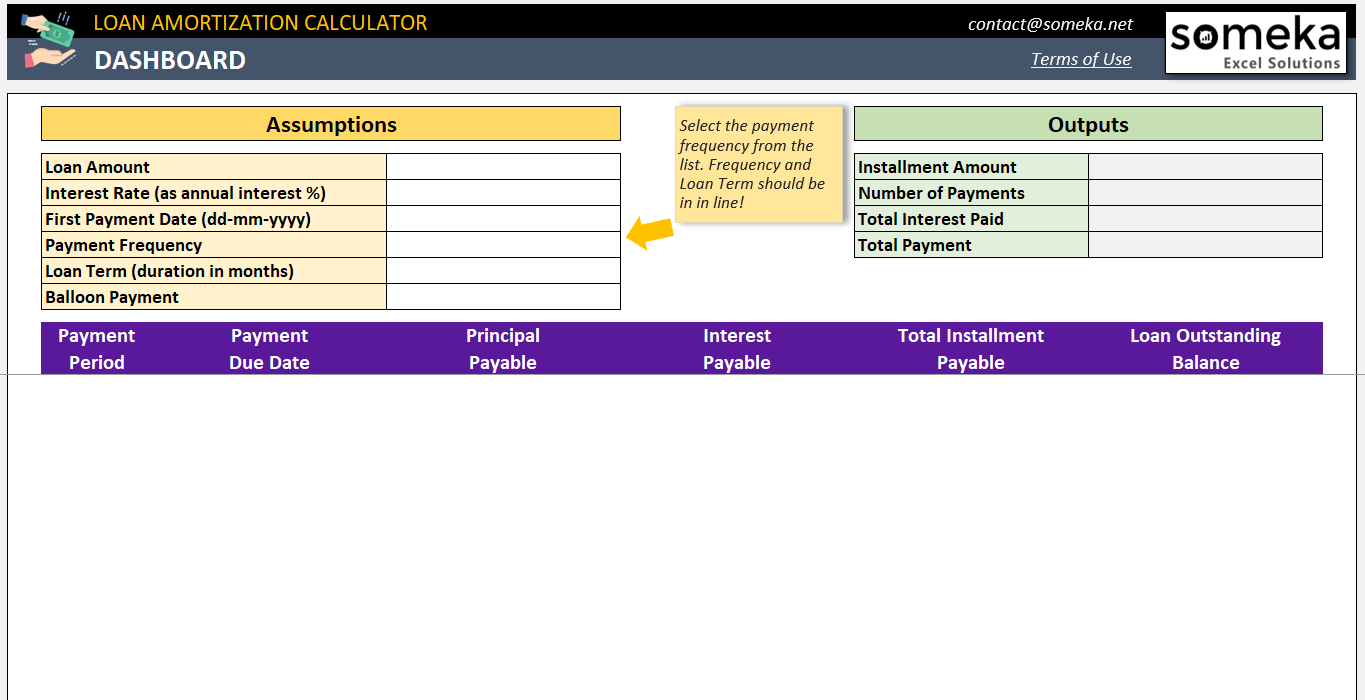This screenshot has width=1365, height=700.
Task: Click the 'Installment Amount' label
Action: [x=937, y=167]
